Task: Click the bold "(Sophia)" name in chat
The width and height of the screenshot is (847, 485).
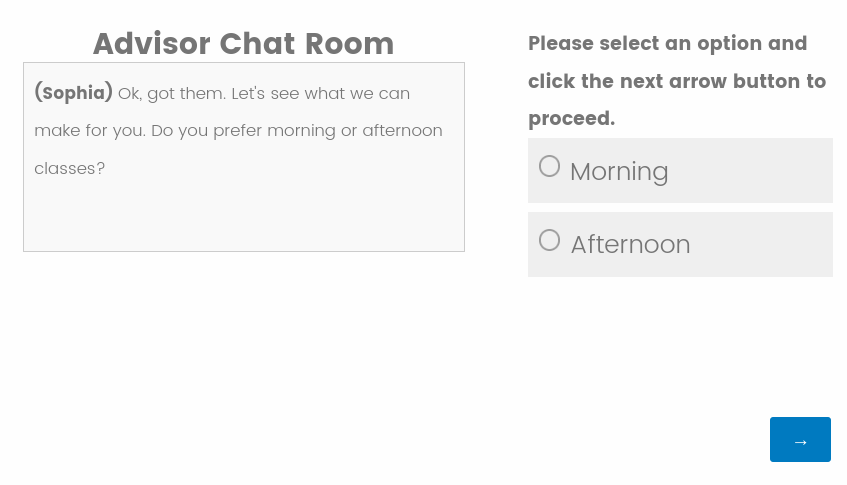Action: pyautogui.click(x=73, y=93)
